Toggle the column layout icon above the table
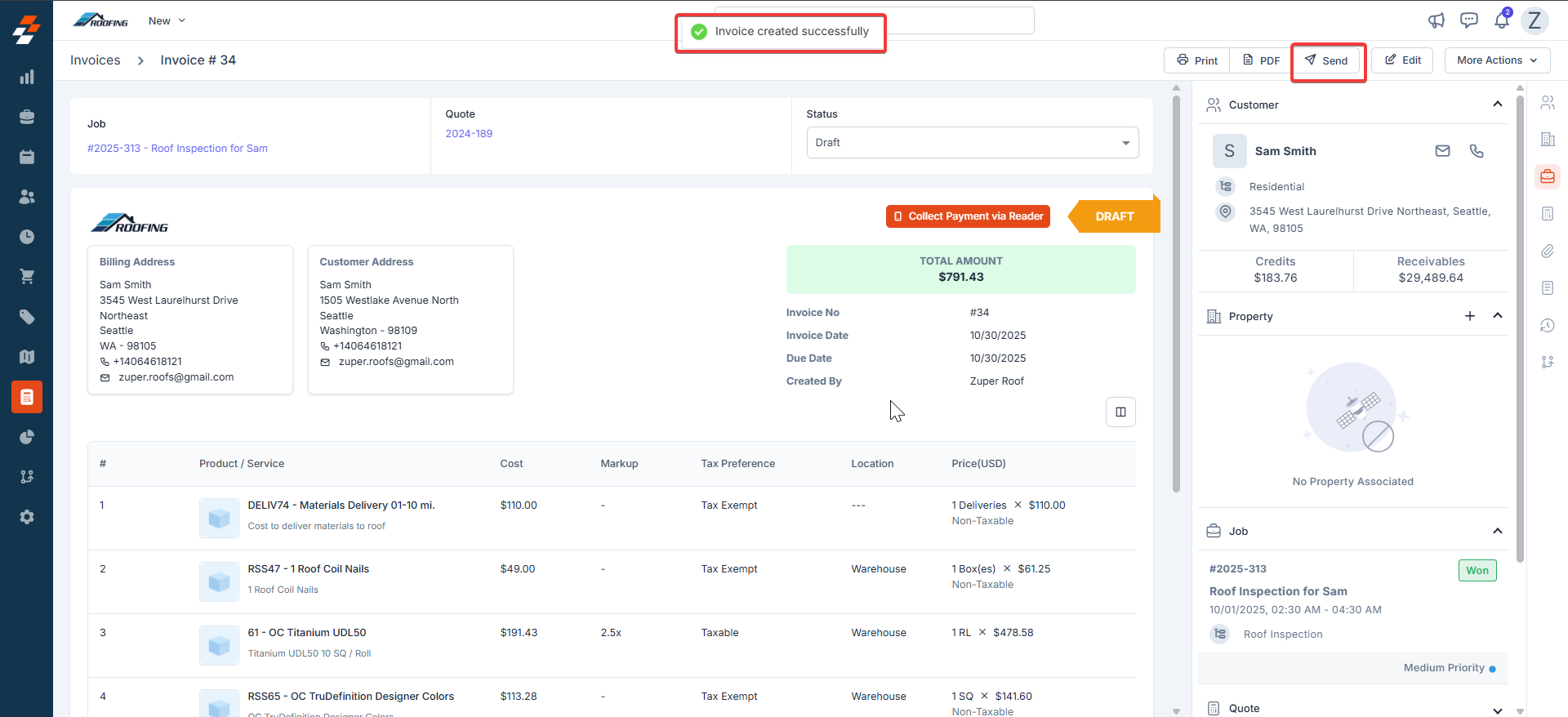The width and height of the screenshot is (1568, 717). pos(1120,412)
